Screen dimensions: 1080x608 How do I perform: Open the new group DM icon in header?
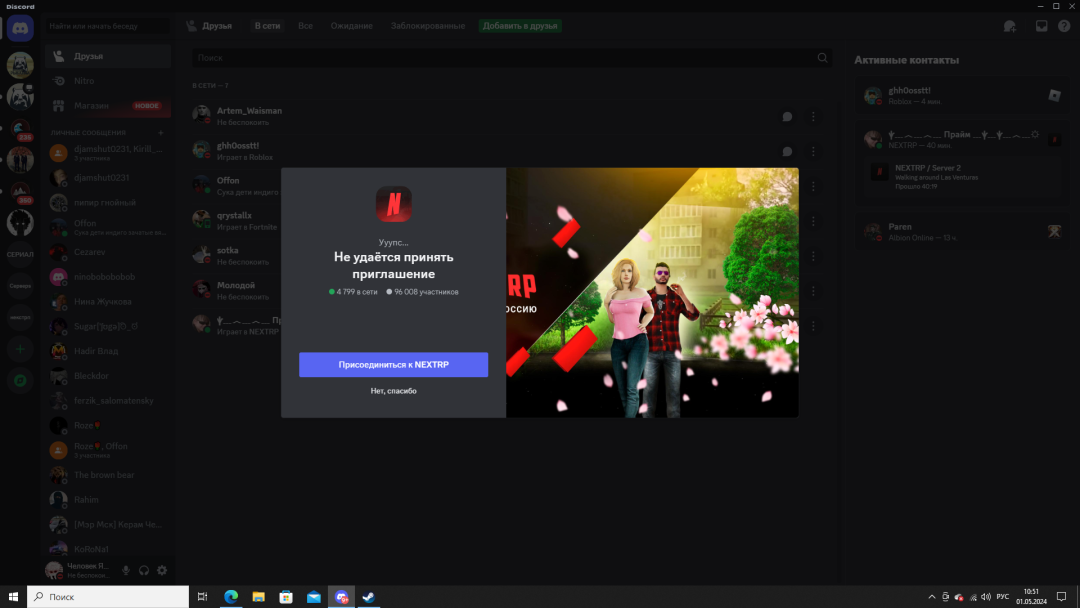[1010, 26]
